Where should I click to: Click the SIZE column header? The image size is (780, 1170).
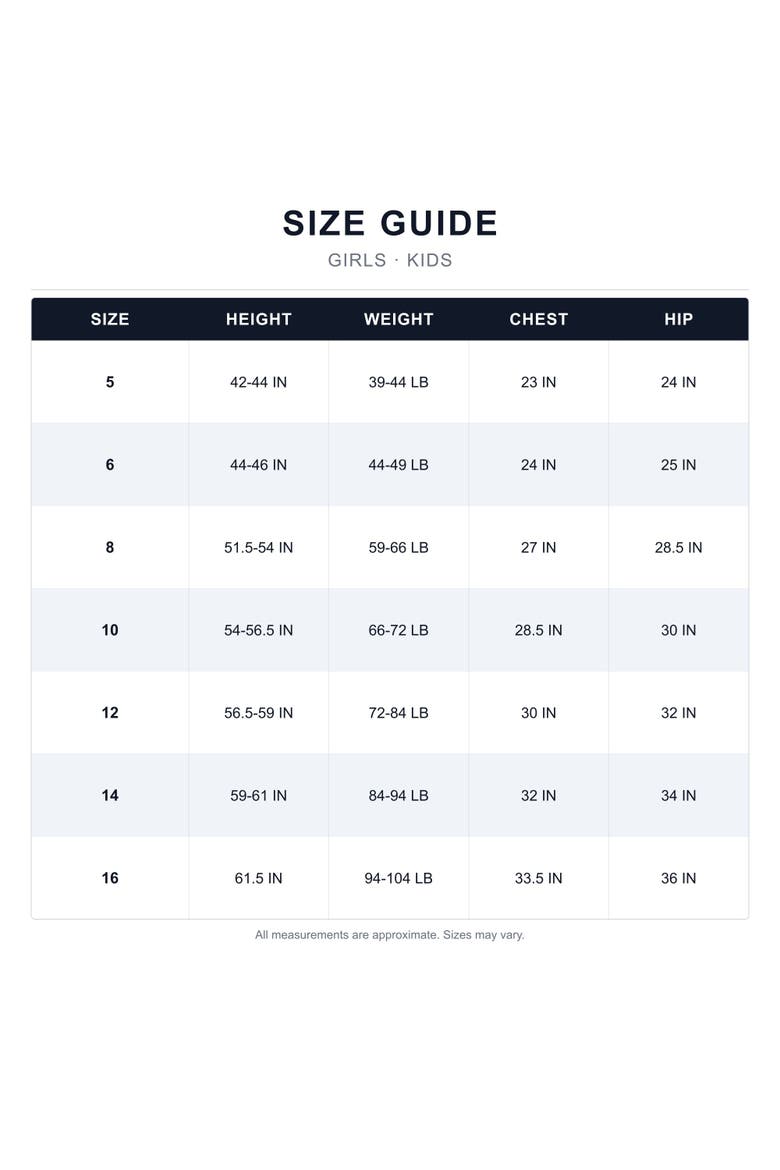click(110, 319)
